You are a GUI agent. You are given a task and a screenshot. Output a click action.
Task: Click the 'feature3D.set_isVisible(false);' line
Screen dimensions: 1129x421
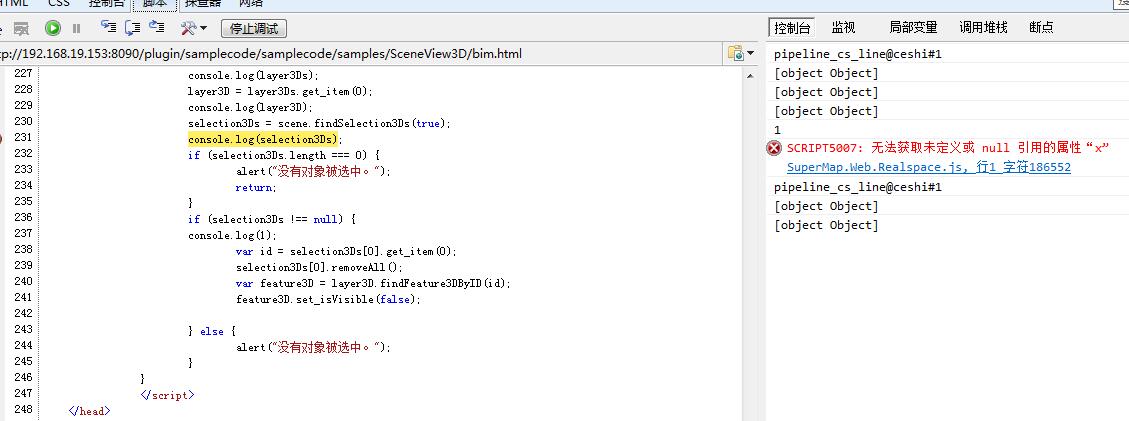click(328, 299)
